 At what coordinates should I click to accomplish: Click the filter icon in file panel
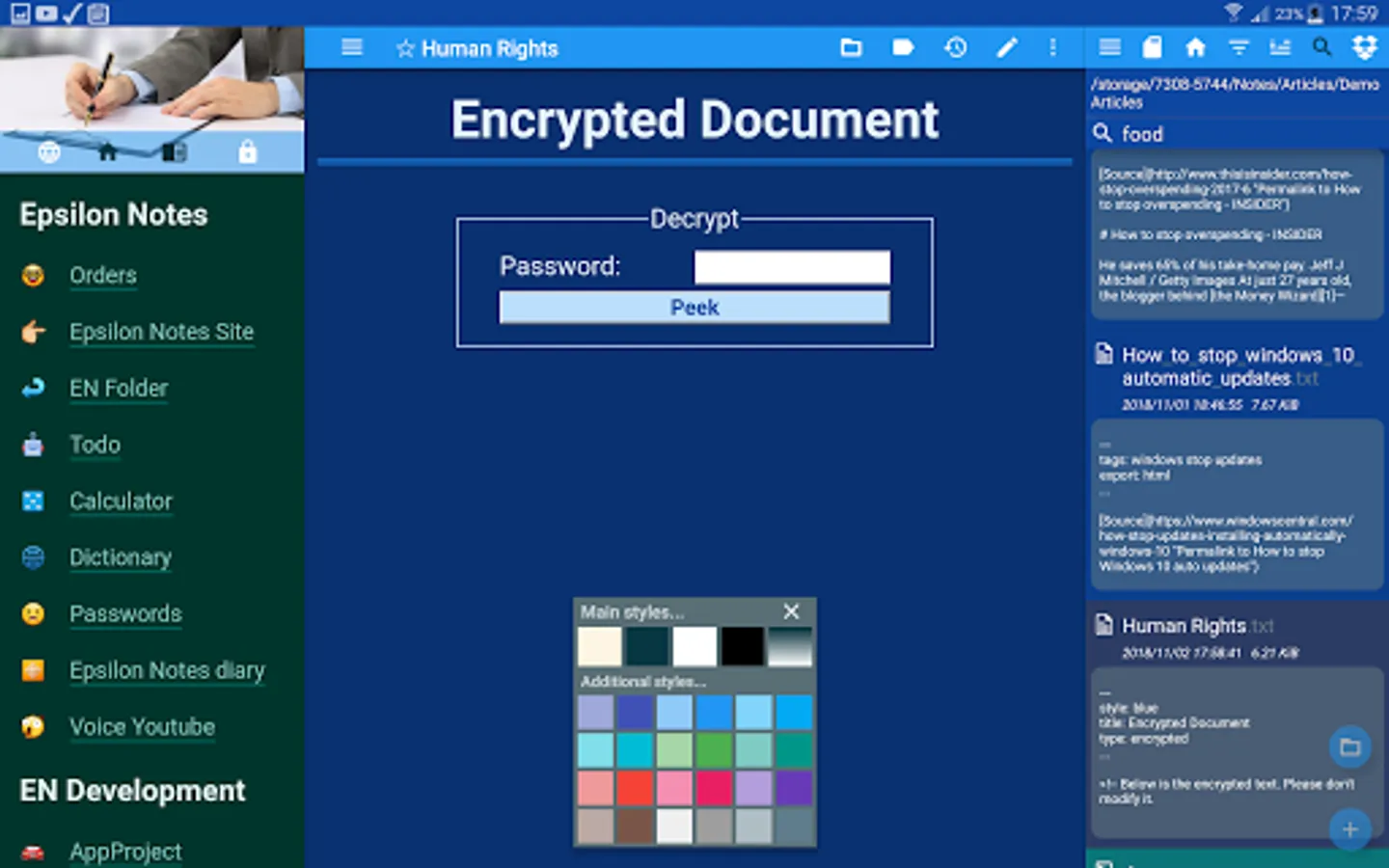(1239, 47)
